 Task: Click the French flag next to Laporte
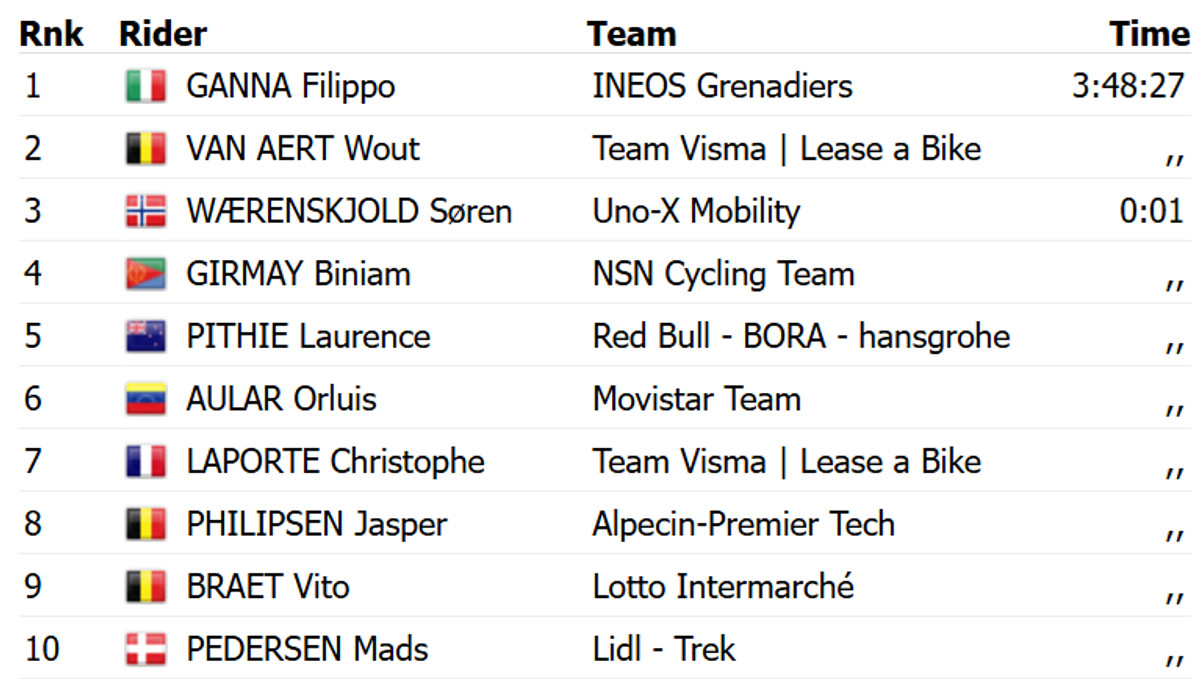(146, 462)
